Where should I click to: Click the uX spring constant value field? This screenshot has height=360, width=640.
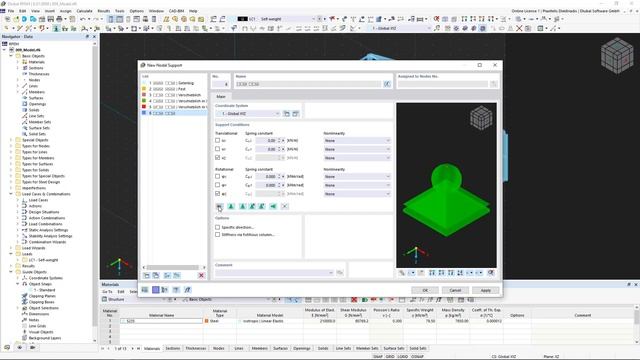(267, 140)
